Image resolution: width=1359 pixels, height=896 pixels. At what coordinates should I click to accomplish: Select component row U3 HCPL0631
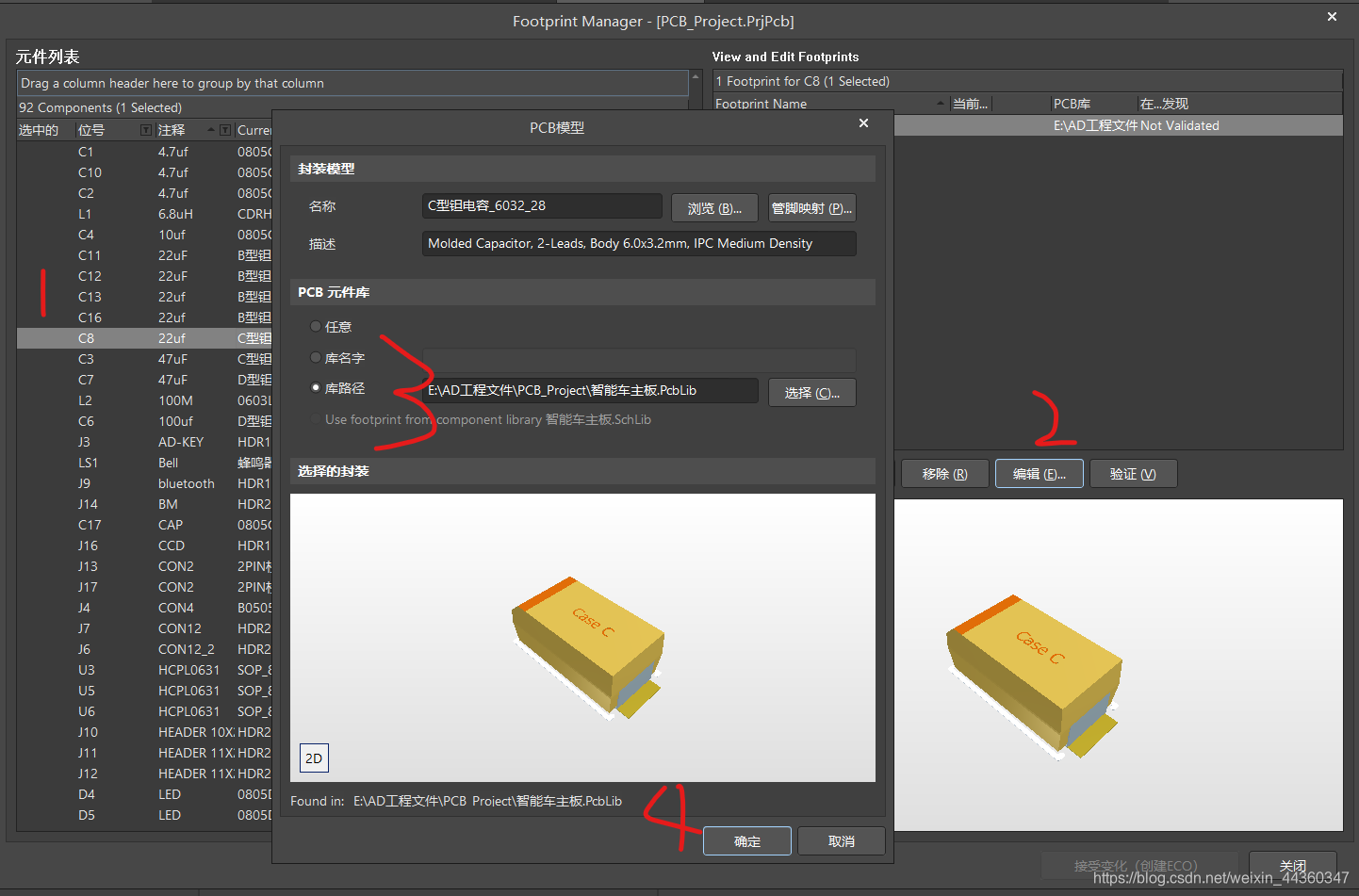pos(144,670)
